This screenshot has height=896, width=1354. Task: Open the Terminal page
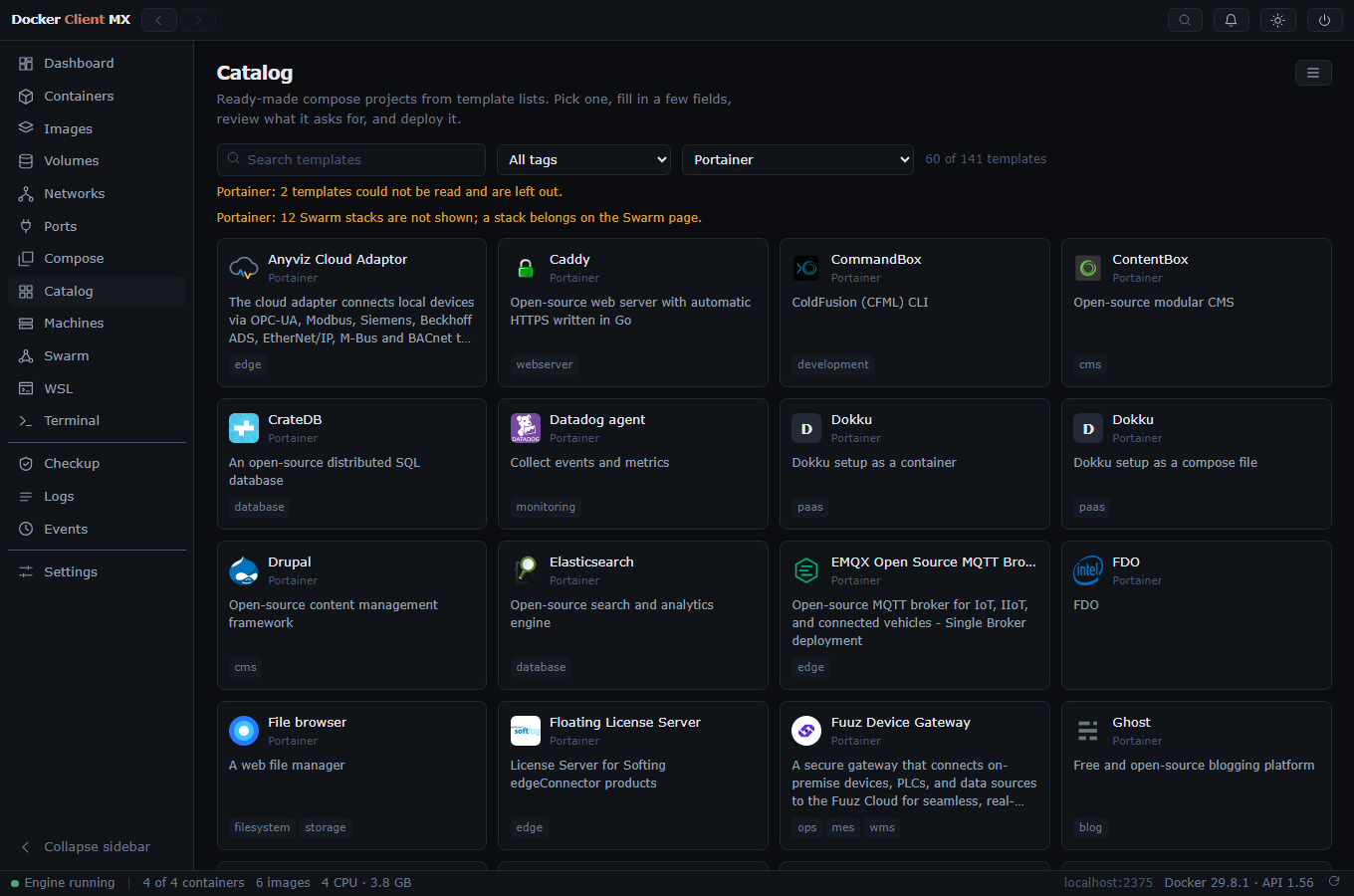[x=97, y=421]
